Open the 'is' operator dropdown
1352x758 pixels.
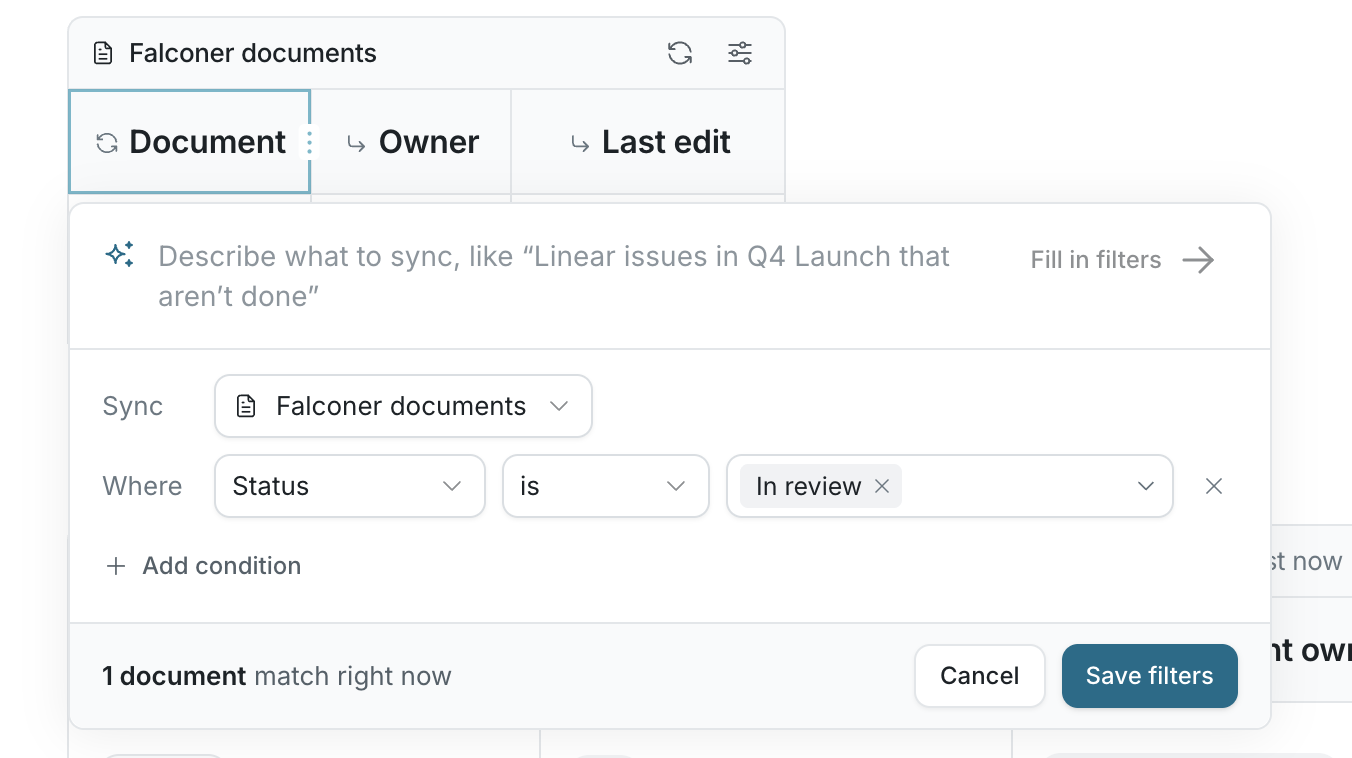pos(606,486)
